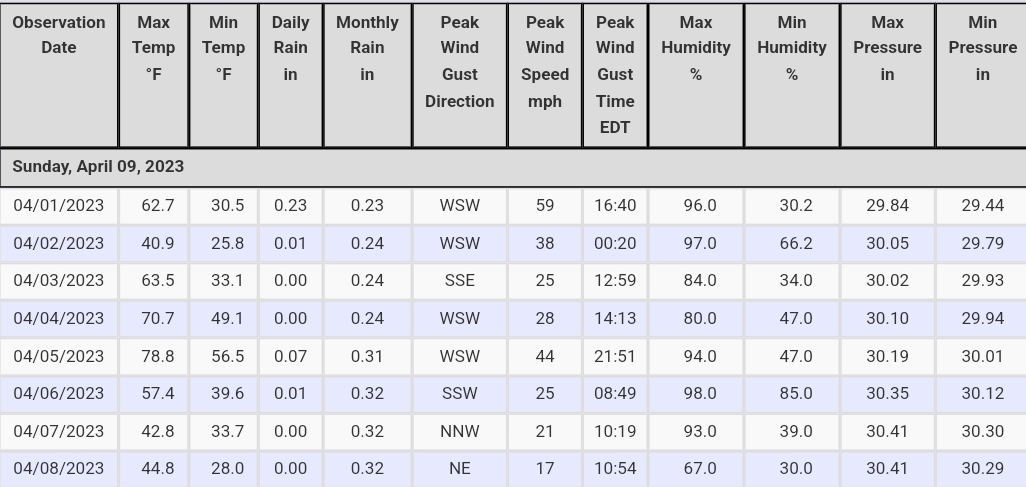Select the 30.35 max pressure cell
1026x487 pixels.
point(887,393)
